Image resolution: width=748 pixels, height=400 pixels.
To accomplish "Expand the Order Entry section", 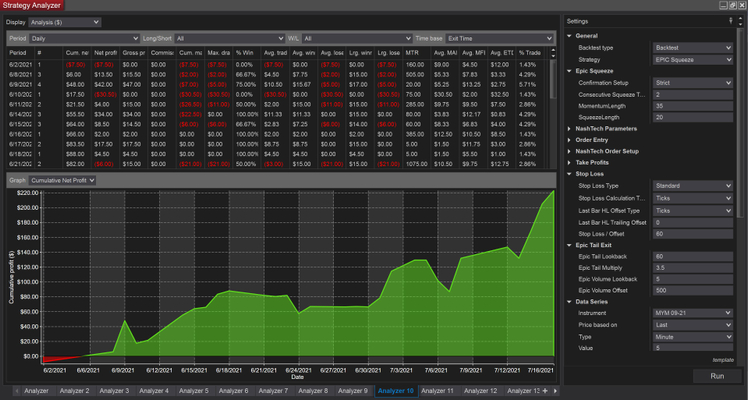I will click(570, 139).
